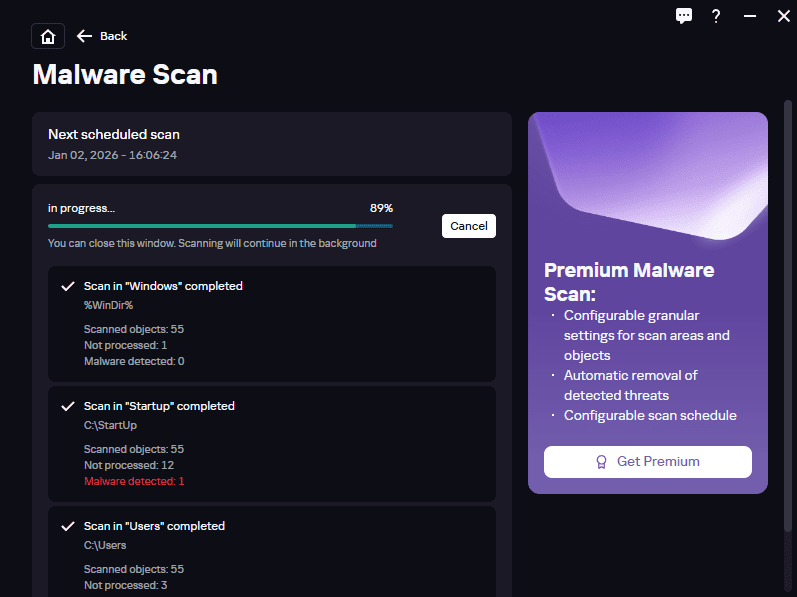Click the scan progress bar
Screen dimensions: 797x597
pos(220,226)
